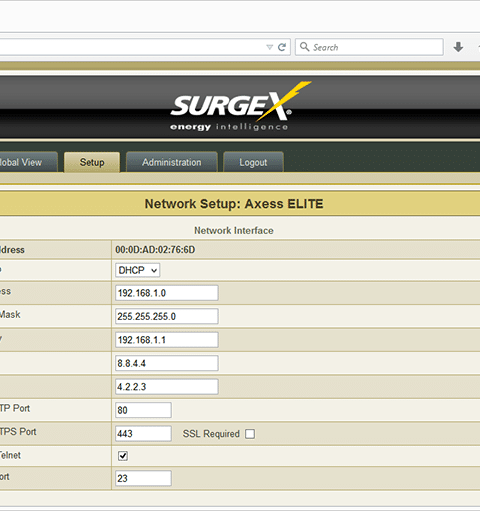
Task: Click the browser reload icon
Action: pos(282,47)
